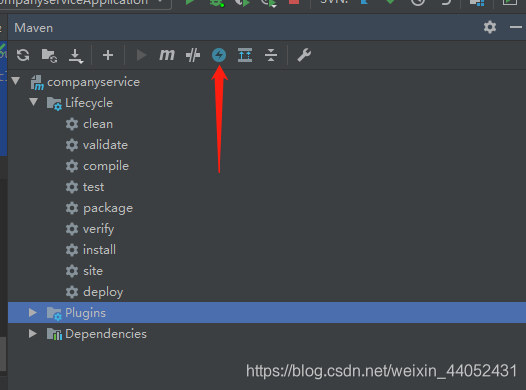
Task: Select the Lifecycle folder
Action: click(x=89, y=103)
